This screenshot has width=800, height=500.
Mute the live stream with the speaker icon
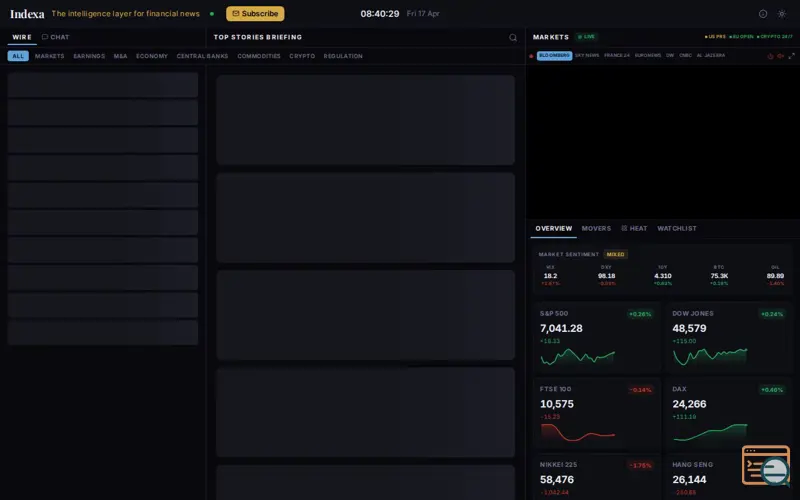coord(781,56)
